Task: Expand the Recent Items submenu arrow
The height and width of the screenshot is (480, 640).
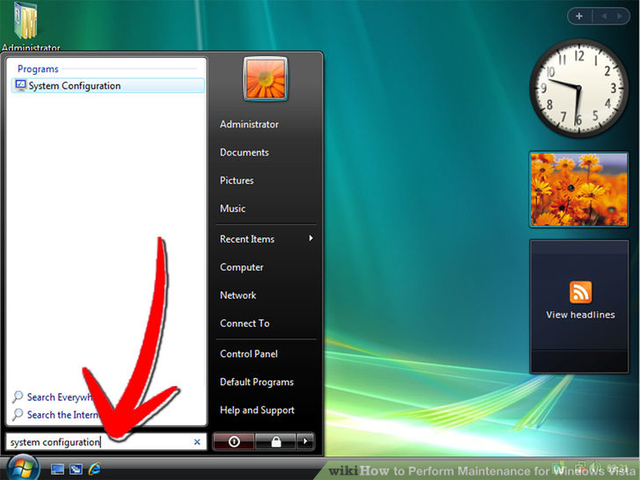Action: pos(311,238)
